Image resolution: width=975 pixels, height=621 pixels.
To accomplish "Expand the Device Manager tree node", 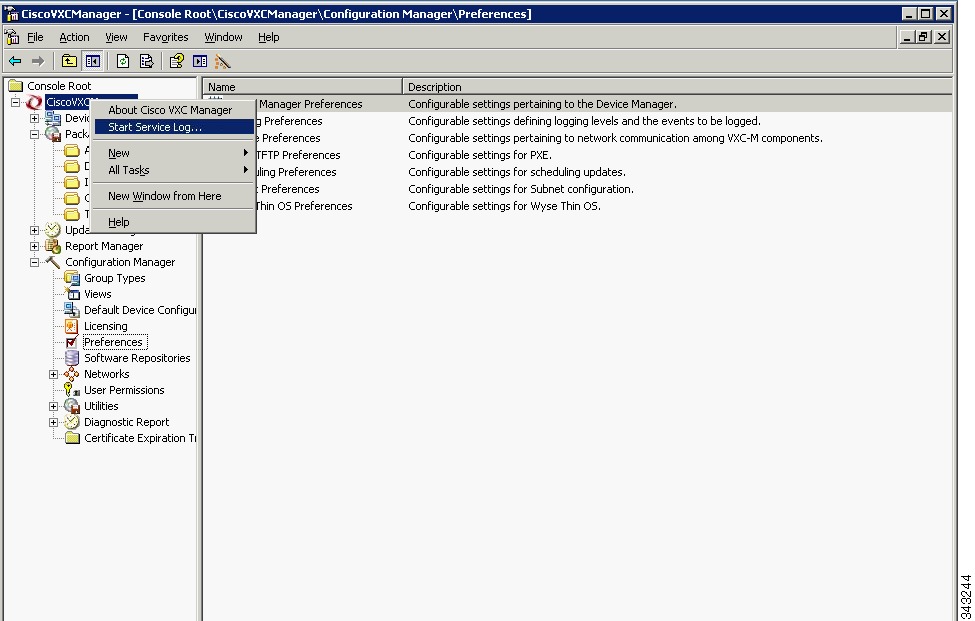I will [x=35, y=118].
